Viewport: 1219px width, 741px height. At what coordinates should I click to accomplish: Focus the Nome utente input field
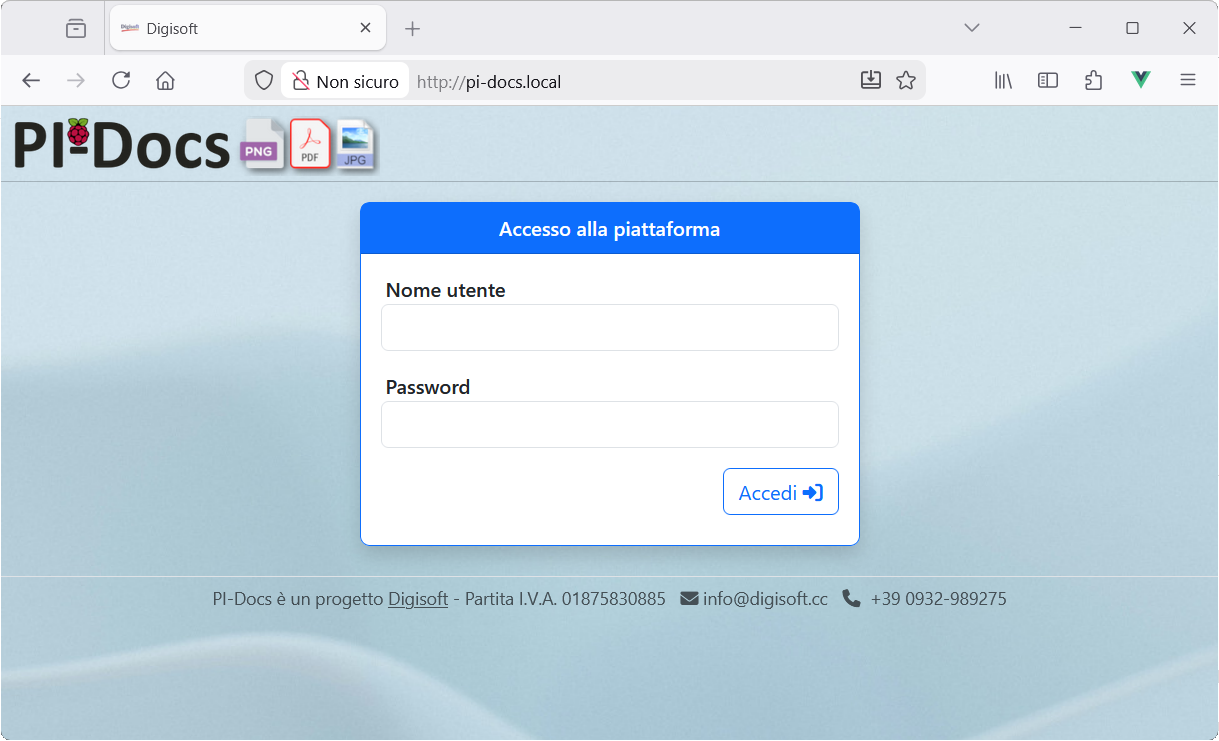(610, 327)
